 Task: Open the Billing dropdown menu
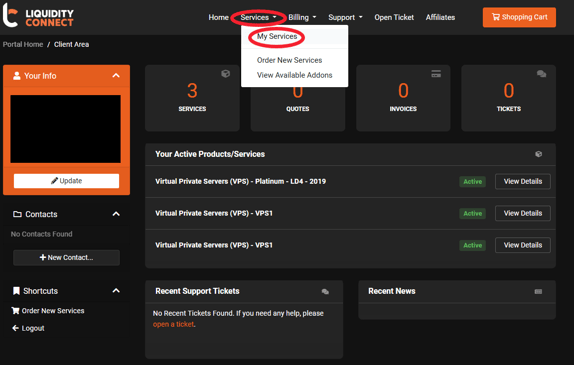302,17
